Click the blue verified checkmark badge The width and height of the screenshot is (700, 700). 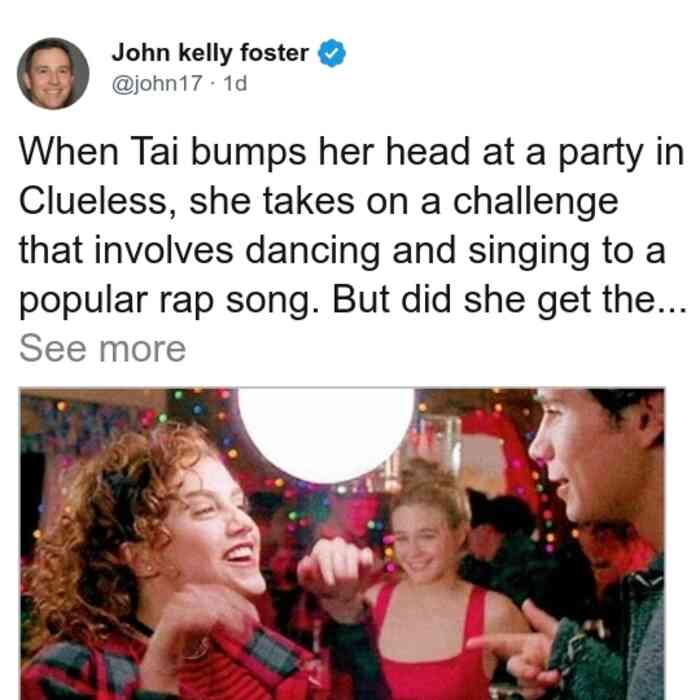click(x=332, y=53)
